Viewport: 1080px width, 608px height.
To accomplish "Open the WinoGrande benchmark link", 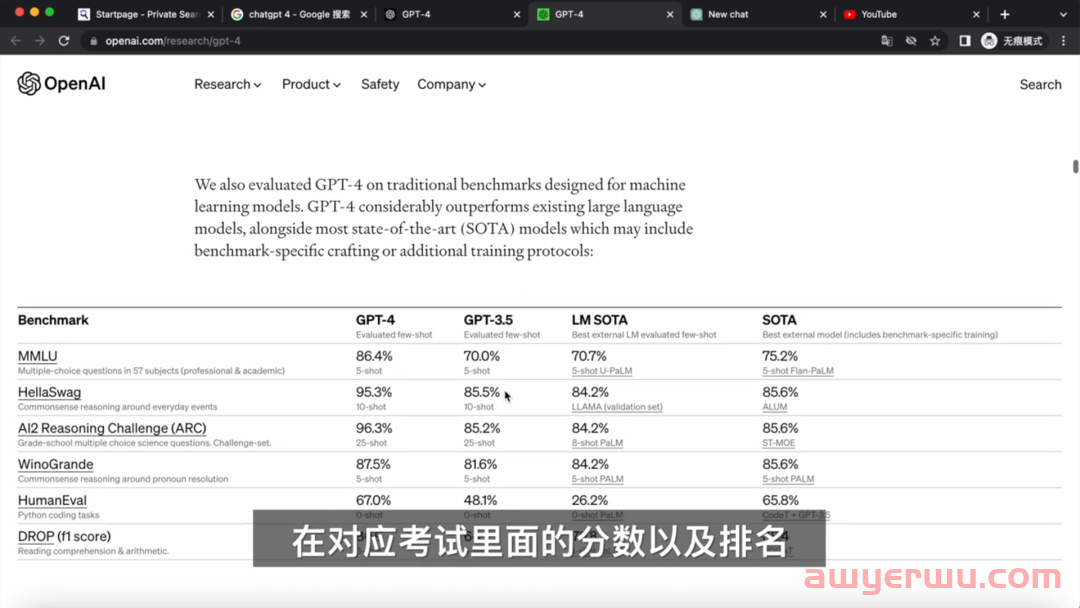I will pos(55,464).
